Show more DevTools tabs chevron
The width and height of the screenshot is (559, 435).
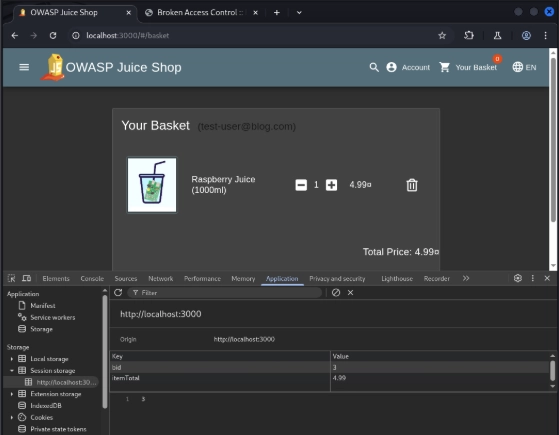click(x=466, y=278)
